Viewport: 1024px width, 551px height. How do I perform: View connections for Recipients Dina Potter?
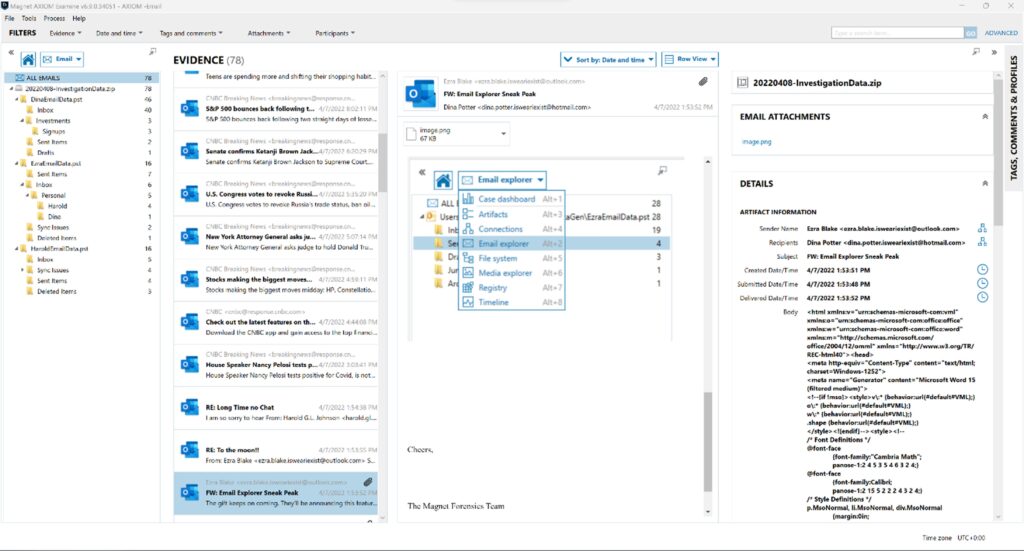tap(982, 242)
